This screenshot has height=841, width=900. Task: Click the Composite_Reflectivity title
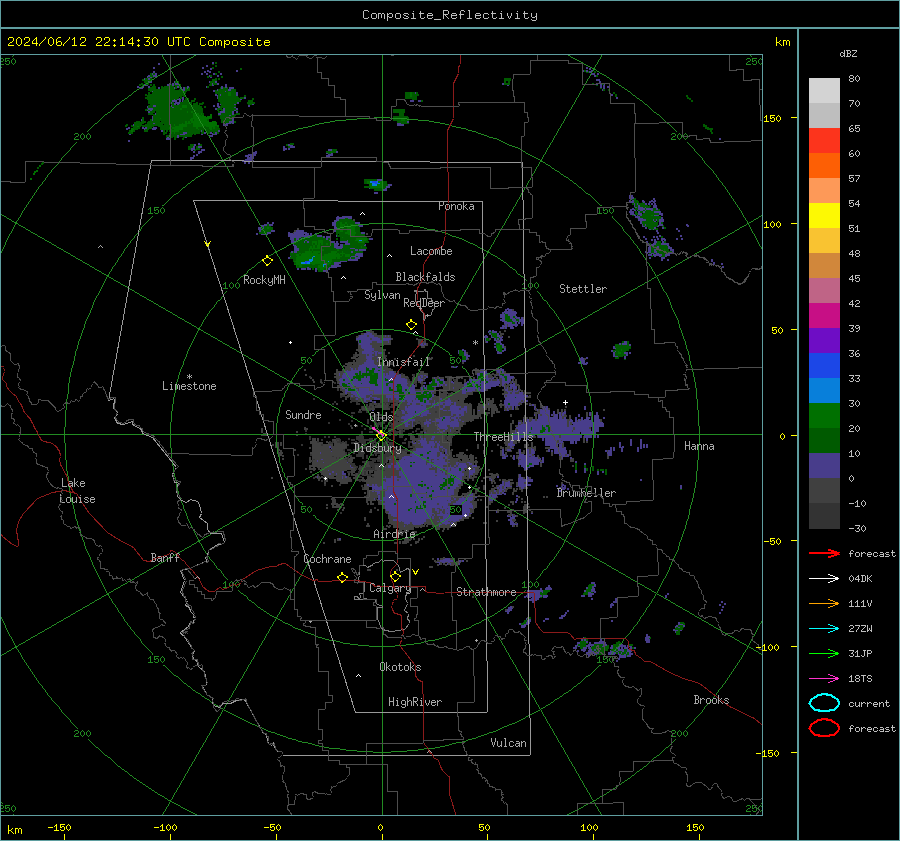click(450, 15)
